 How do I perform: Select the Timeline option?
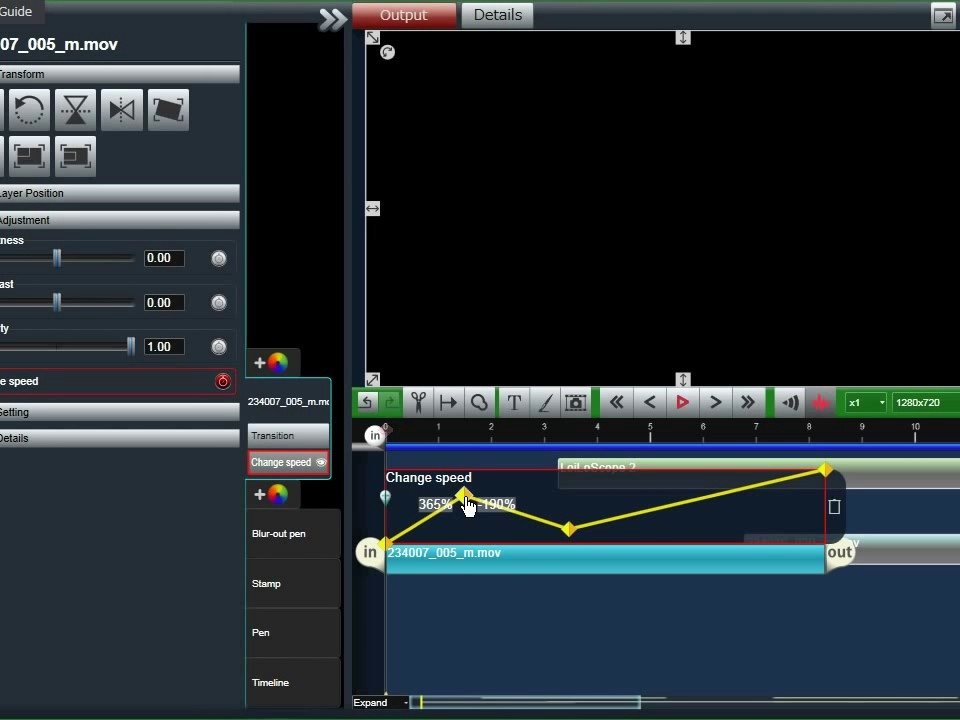pyautogui.click(x=293, y=683)
